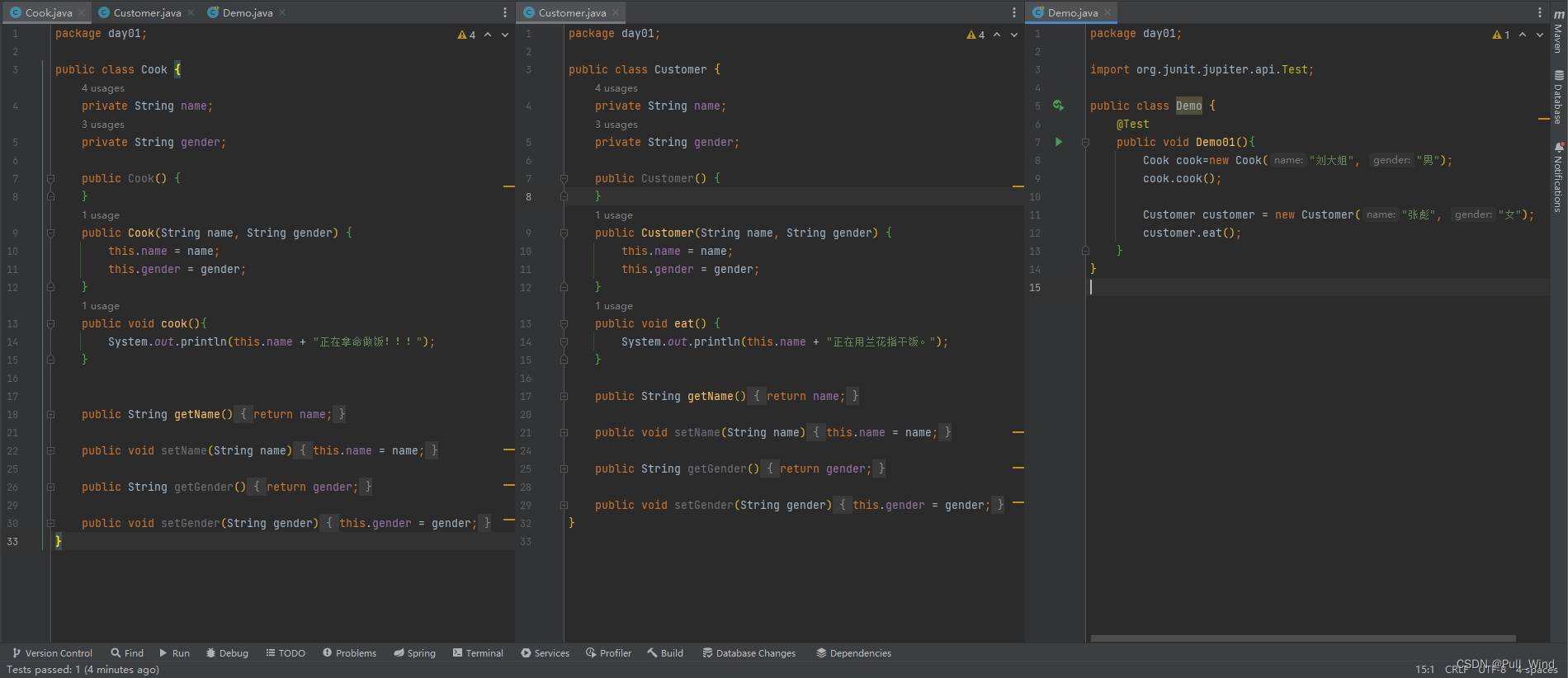Click 'Tests passed: 1' status message
The height and width of the screenshot is (678, 1568).
pos(83,669)
